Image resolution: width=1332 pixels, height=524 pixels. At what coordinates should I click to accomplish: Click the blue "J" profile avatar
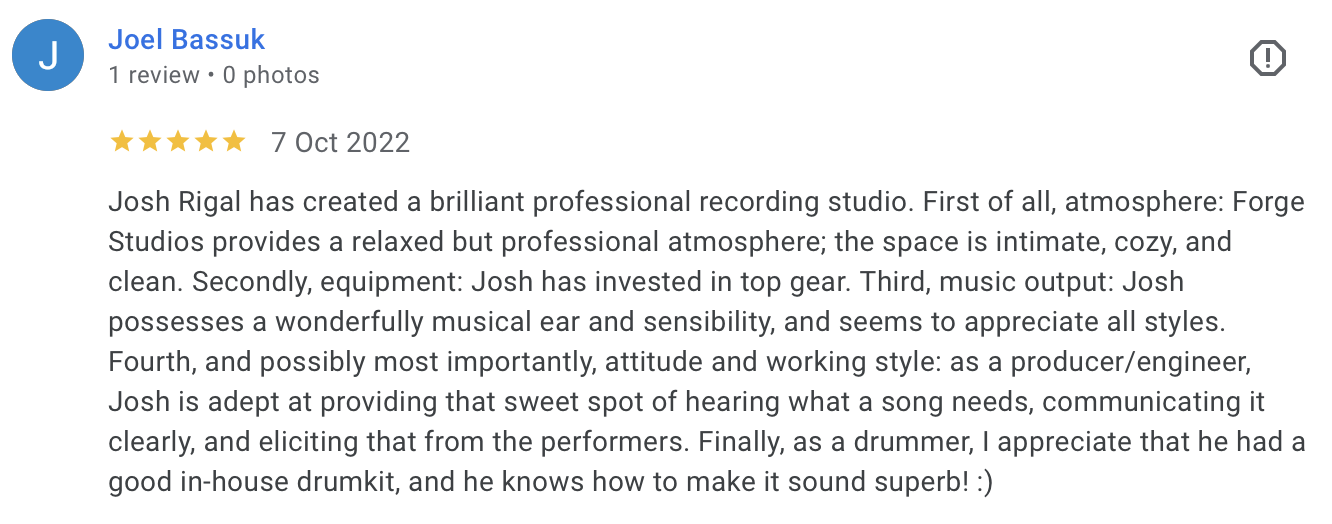47,56
